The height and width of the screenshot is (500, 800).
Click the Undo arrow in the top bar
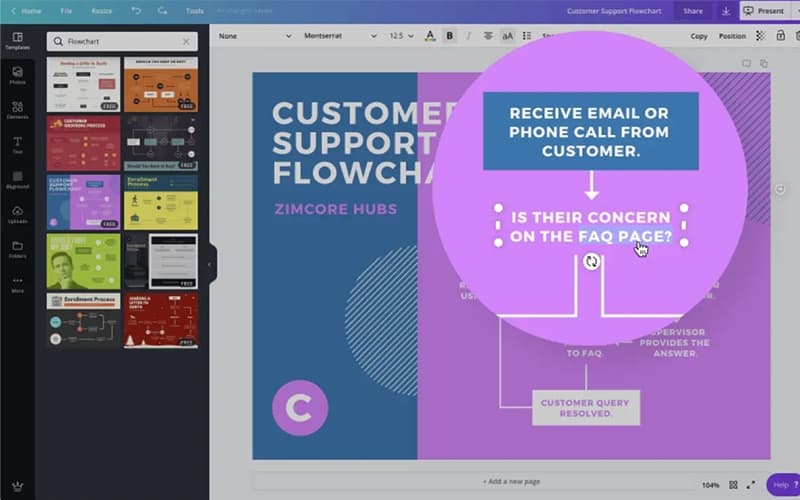[x=136, y=11]
